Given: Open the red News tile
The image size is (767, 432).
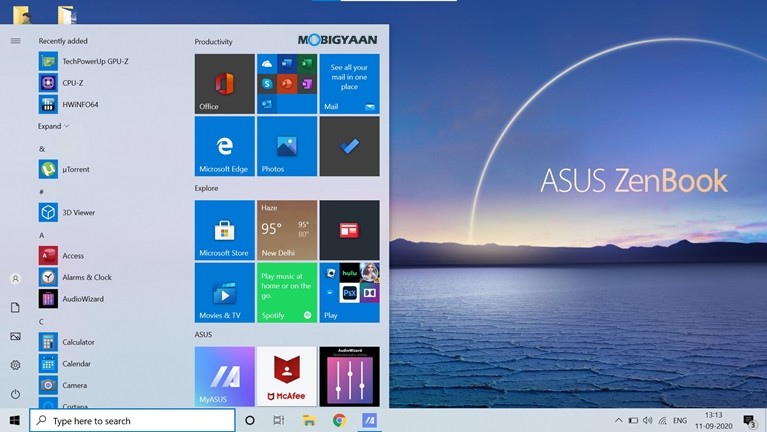Looking at the screenshot, I should [349, 230].
